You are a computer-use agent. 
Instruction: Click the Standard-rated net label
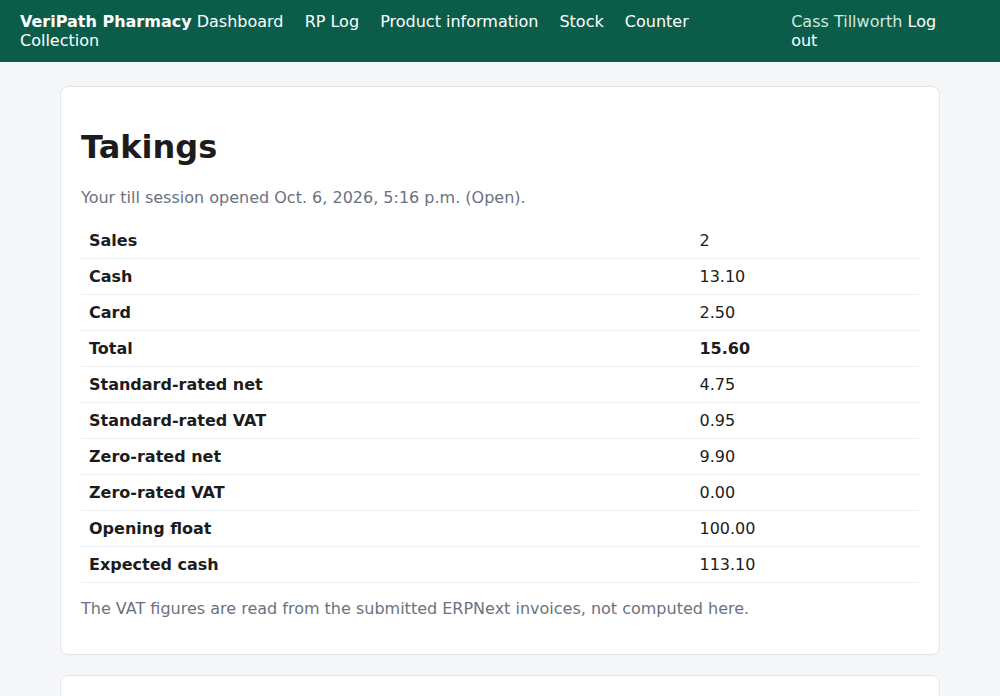175,384
